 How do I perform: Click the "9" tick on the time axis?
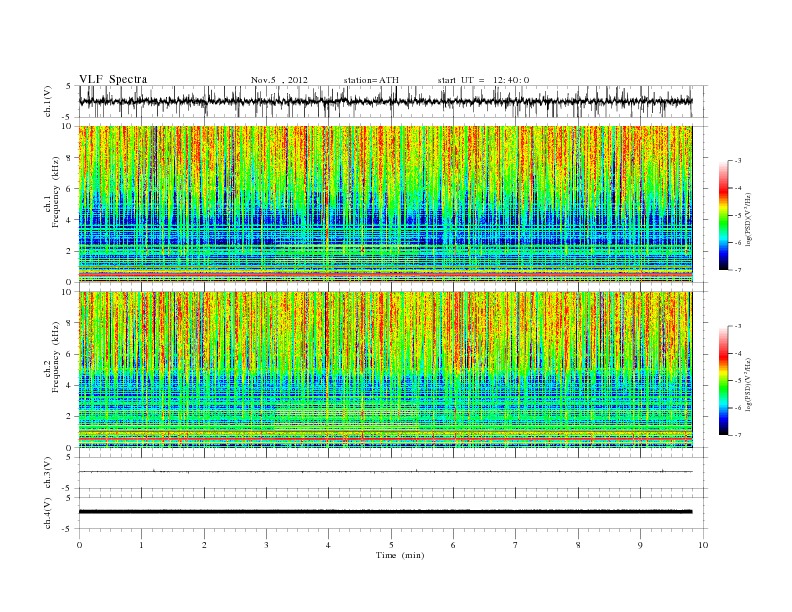[x=640, y=545]
